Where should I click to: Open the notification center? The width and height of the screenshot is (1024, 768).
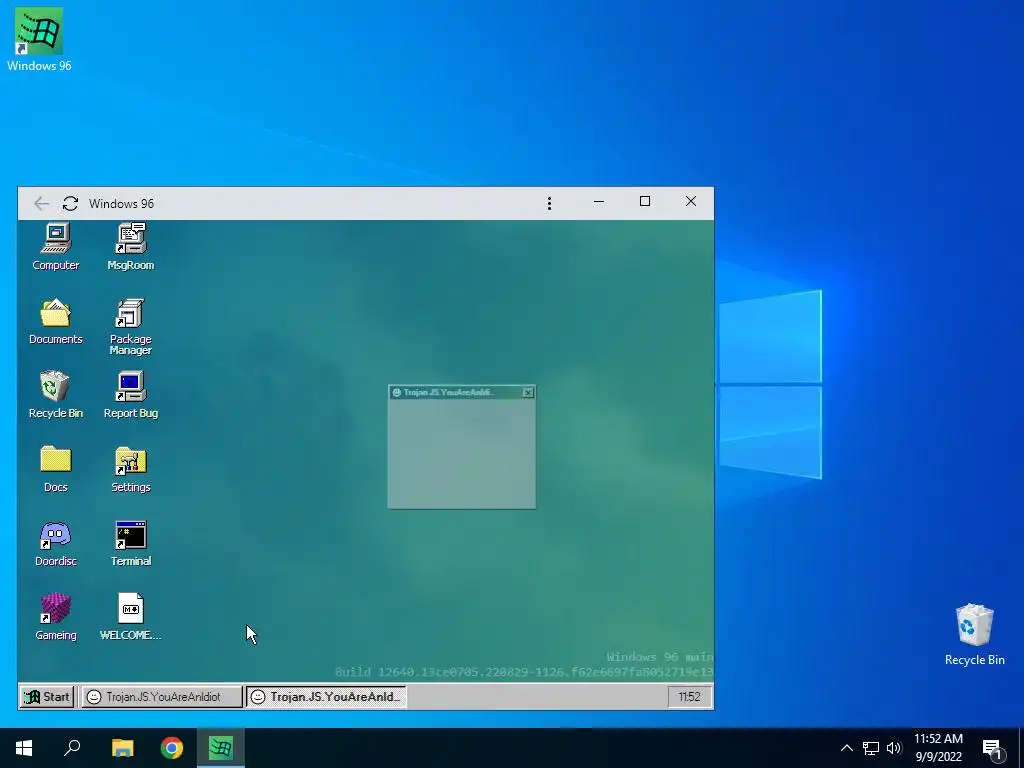(993, 748)
